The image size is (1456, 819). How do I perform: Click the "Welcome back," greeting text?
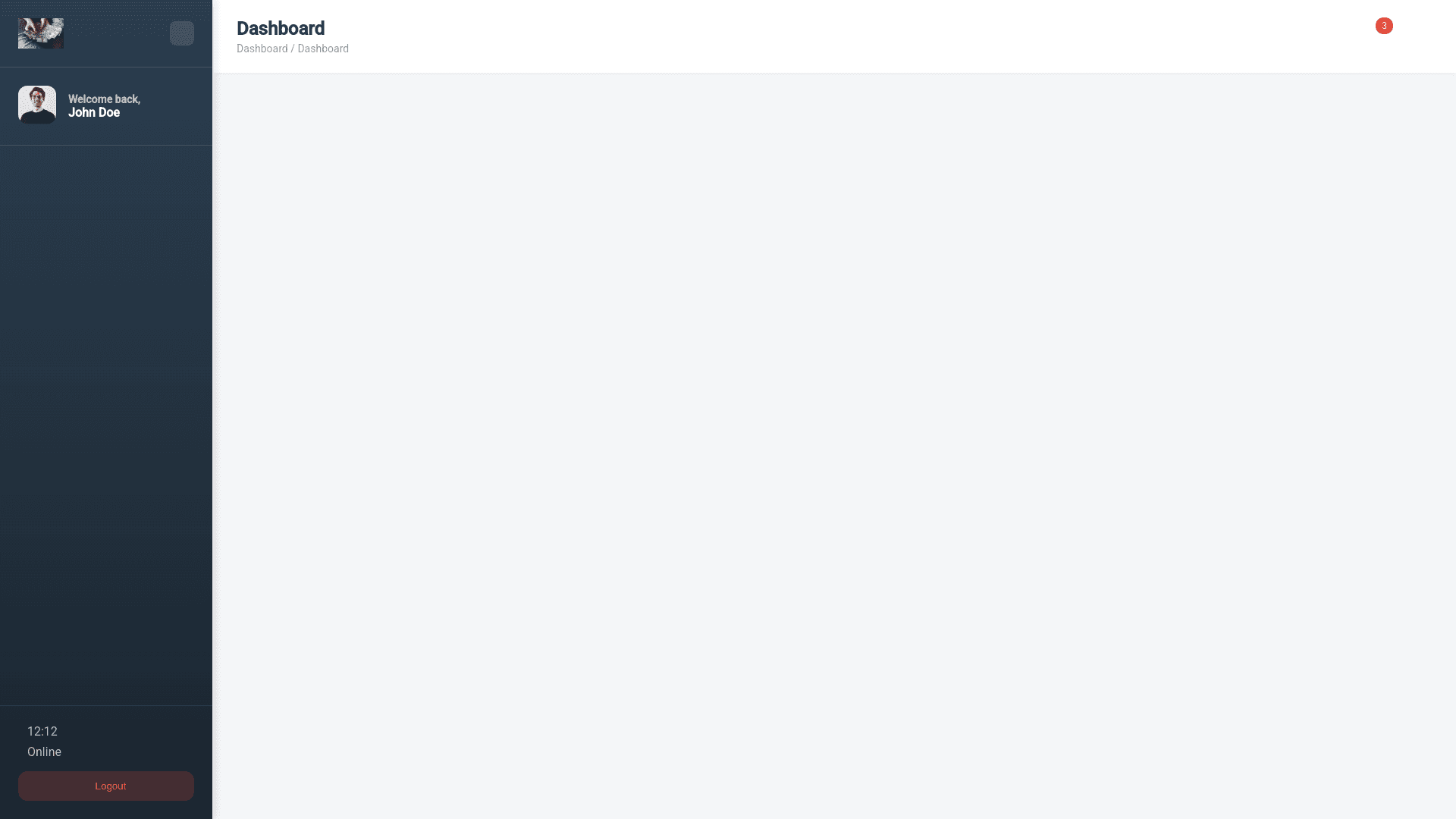(104, 99)
